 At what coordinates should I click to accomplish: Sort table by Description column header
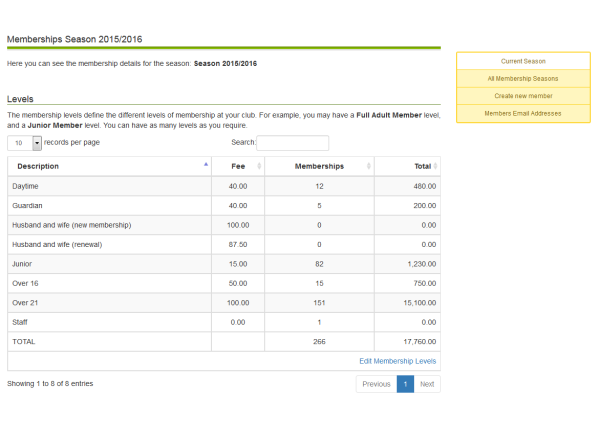point(108,166)
